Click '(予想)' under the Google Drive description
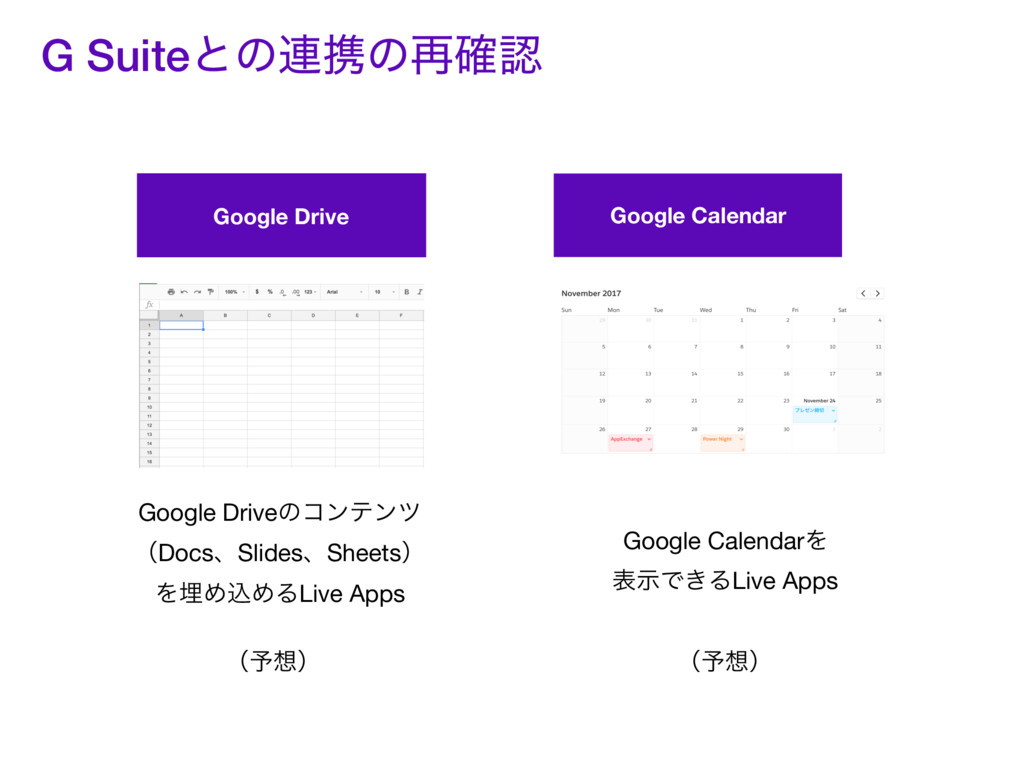Screen dimensions: 1024x768 click(x=273, y=661)
